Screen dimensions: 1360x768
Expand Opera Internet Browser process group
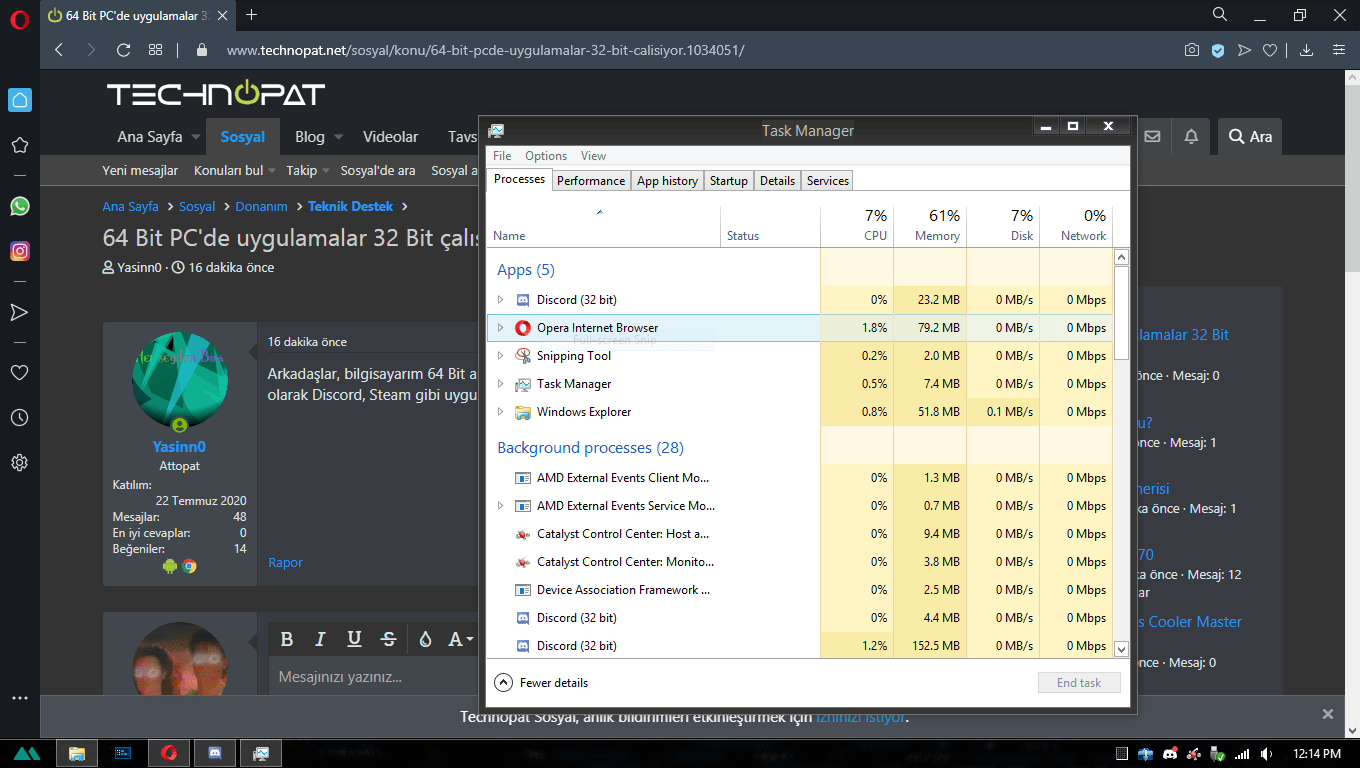click(501, 328)
